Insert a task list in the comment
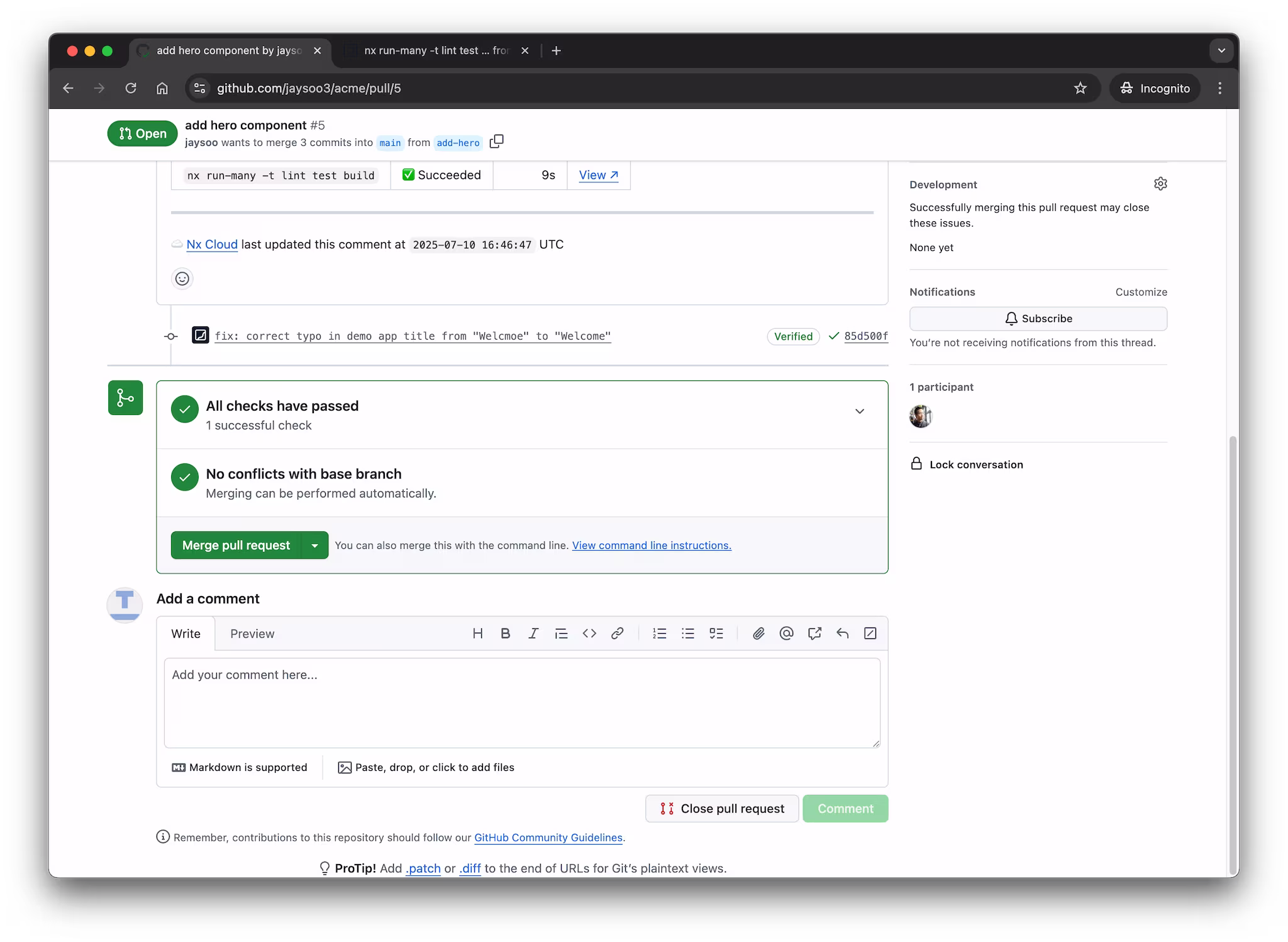This screenshot has height=942, width=1288. [716, 633]
